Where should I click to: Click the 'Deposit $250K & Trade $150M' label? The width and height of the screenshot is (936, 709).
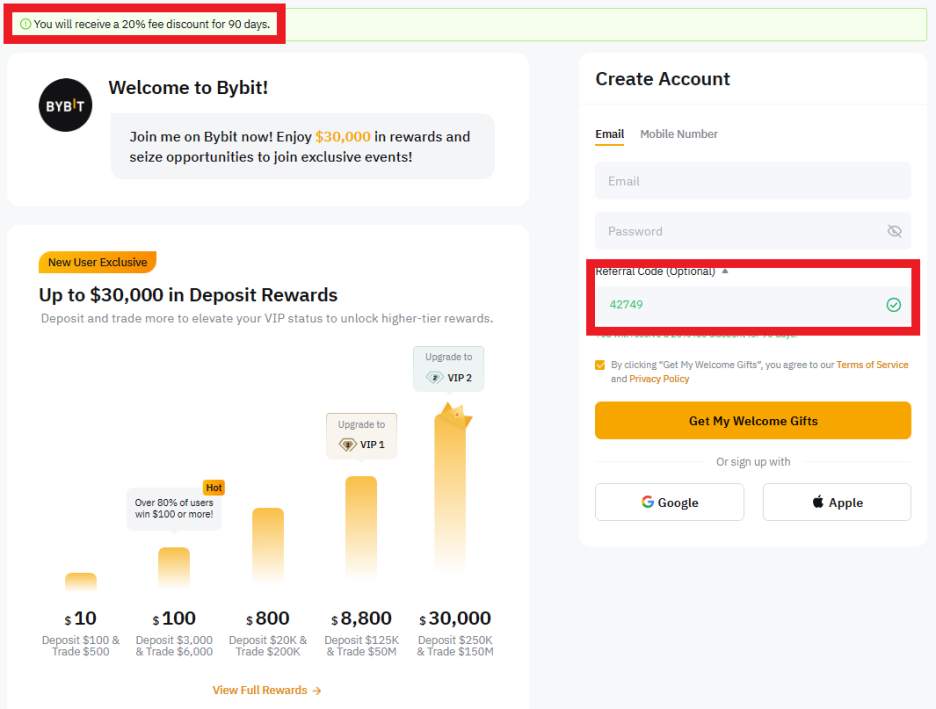tap(455, 646)
